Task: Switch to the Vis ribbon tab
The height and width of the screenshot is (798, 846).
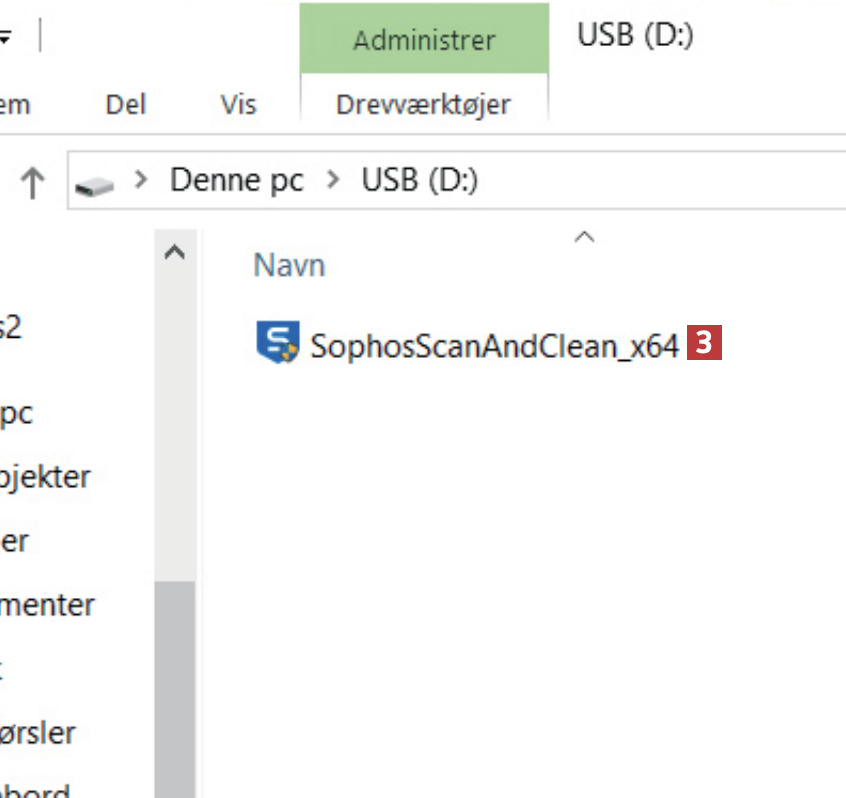Action: [x=238, y=105]
